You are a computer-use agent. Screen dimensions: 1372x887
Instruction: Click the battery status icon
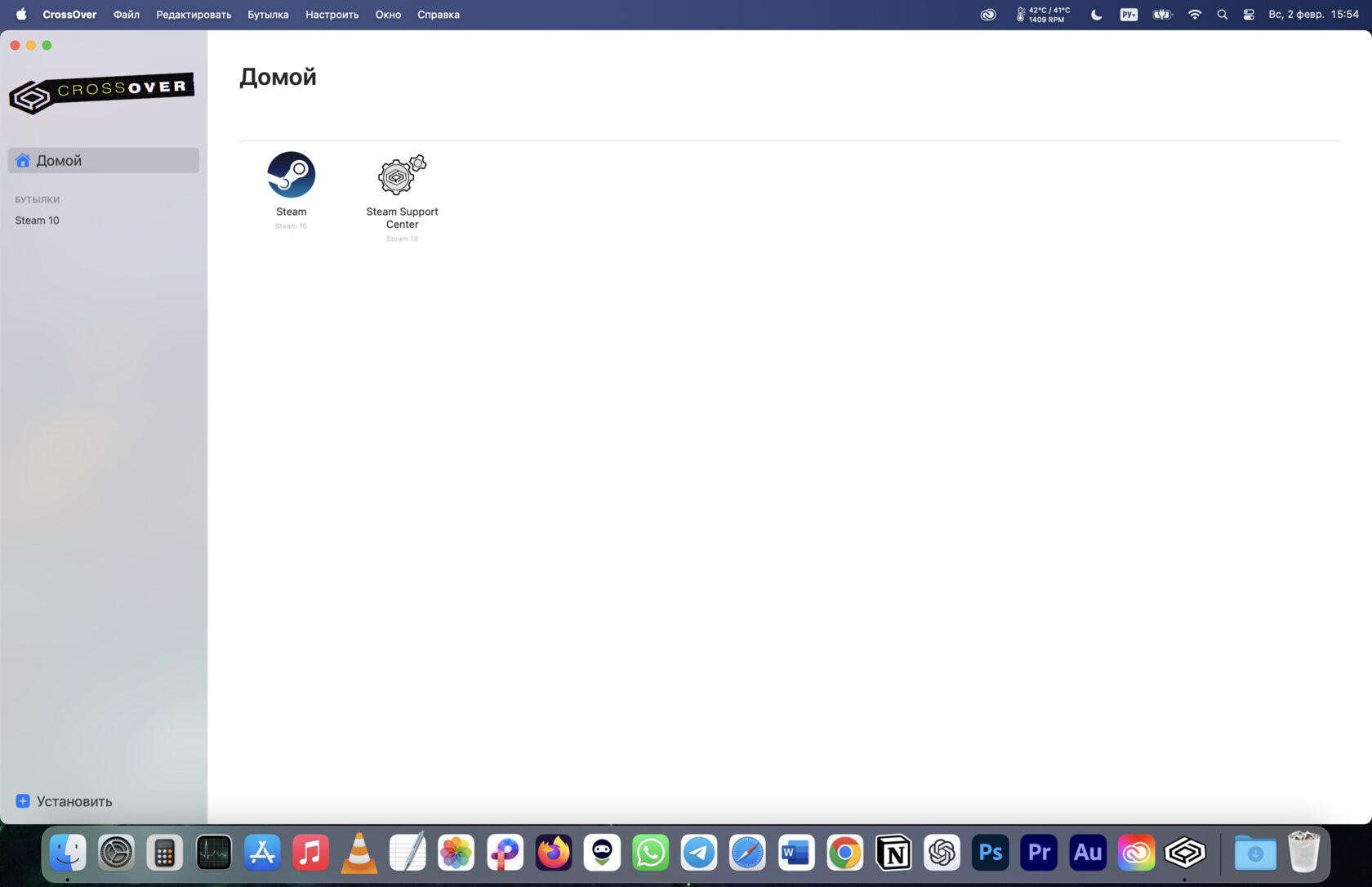[x=1162, y=15]
